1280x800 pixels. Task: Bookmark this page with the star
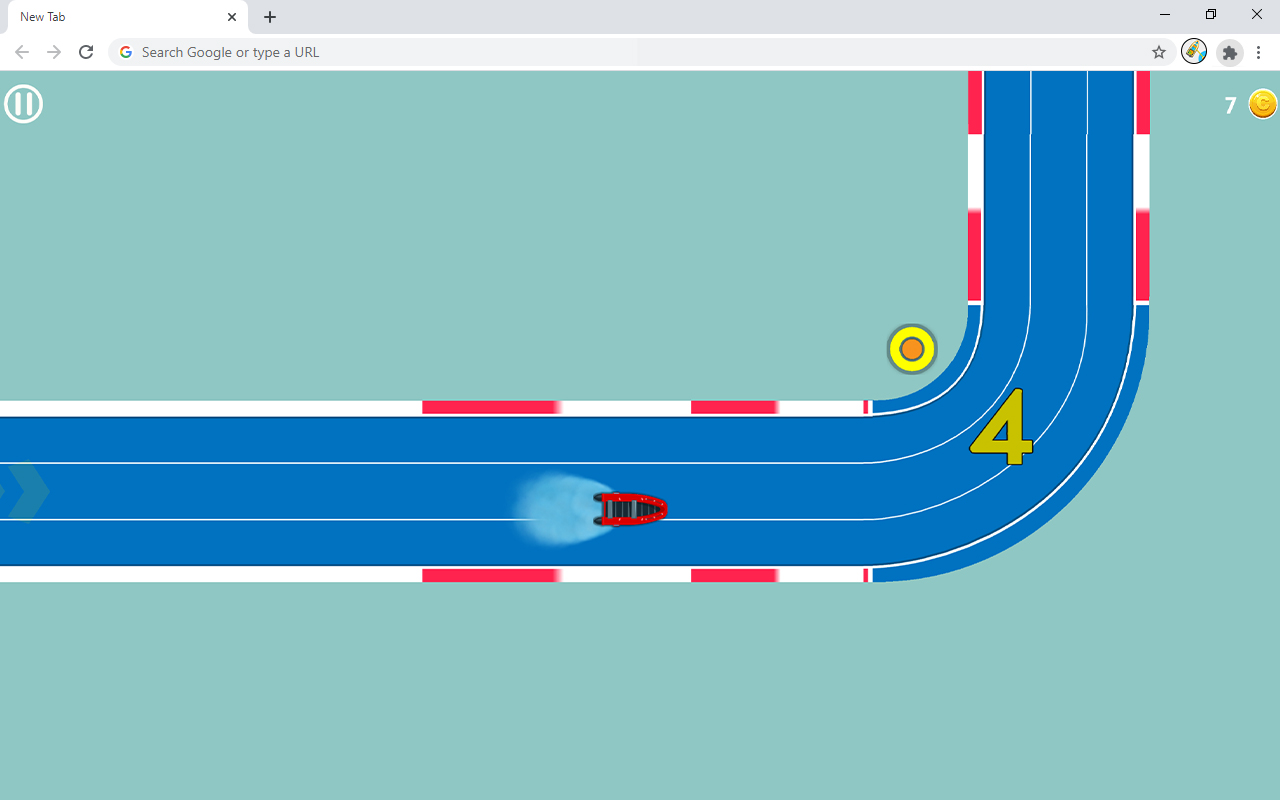(1158, 51)
